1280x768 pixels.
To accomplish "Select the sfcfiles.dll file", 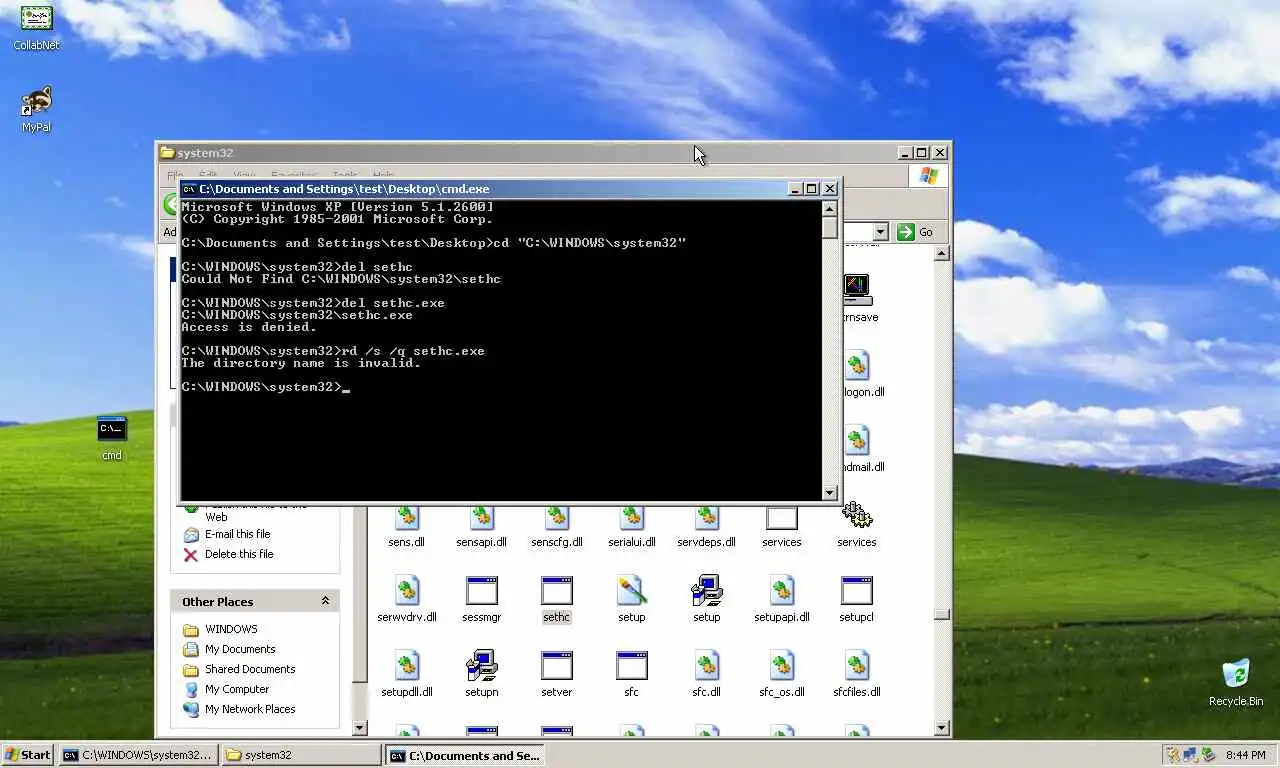I will click(857, 674).
